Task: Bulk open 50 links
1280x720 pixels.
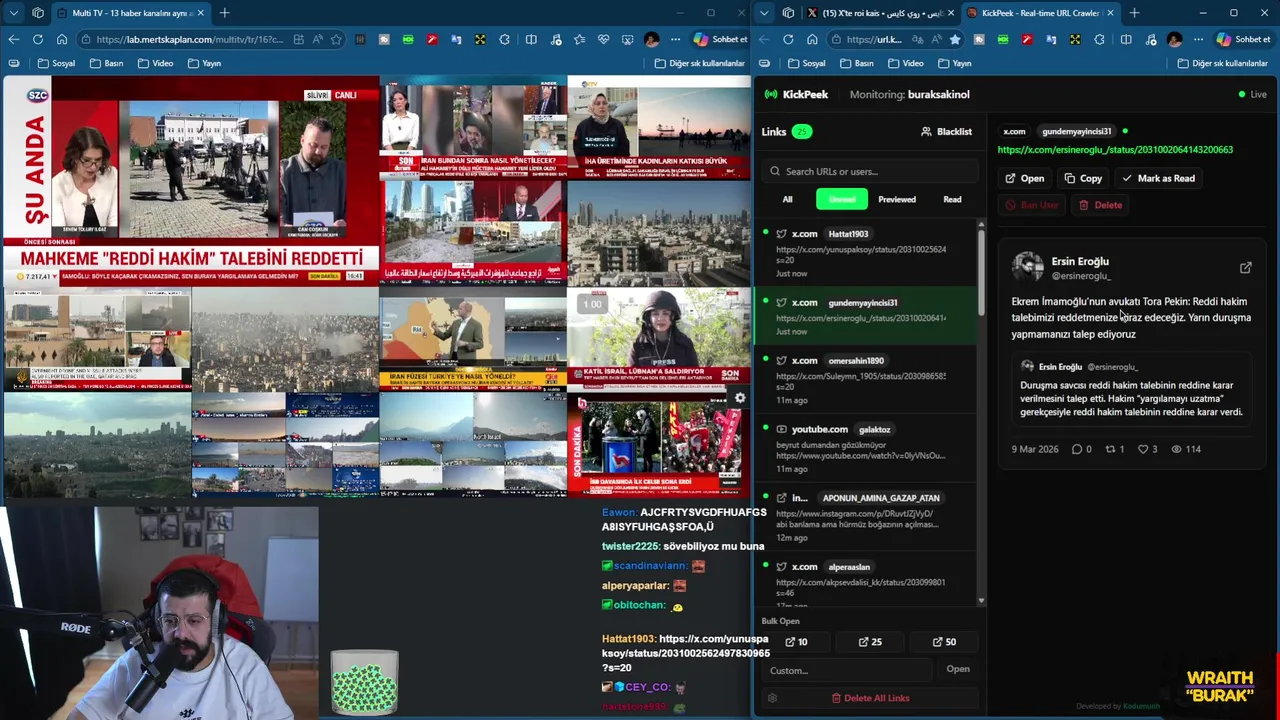Action: [943, 642]
